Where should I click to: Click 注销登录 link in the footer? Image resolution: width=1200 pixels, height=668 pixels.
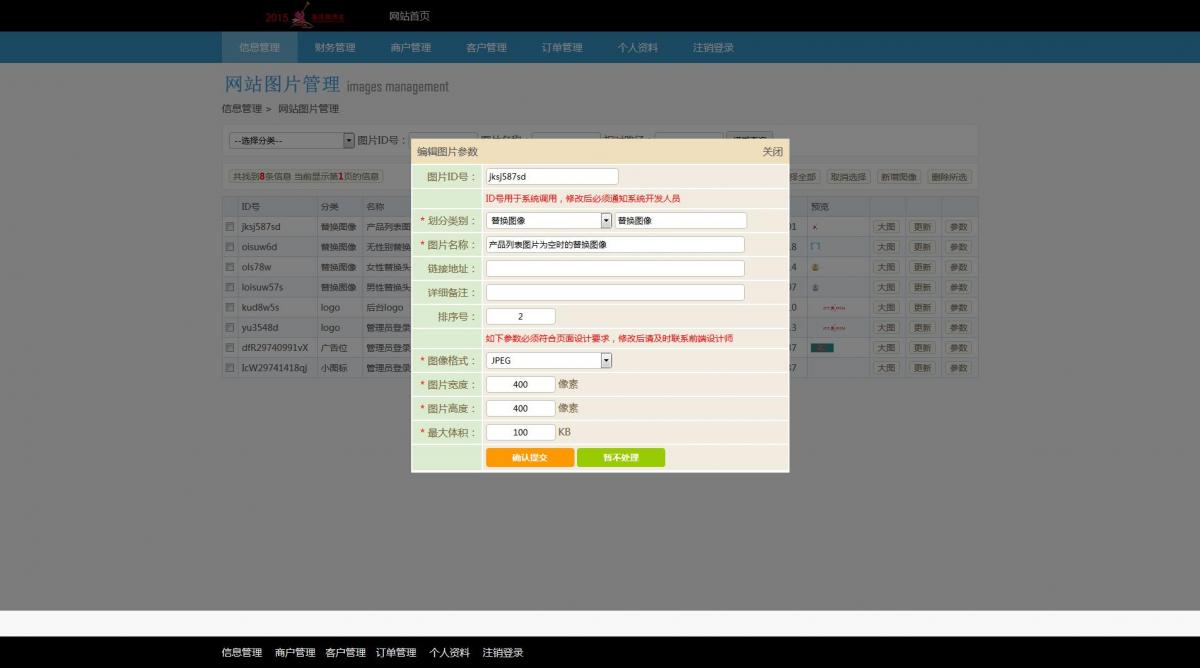pos(502,652)
